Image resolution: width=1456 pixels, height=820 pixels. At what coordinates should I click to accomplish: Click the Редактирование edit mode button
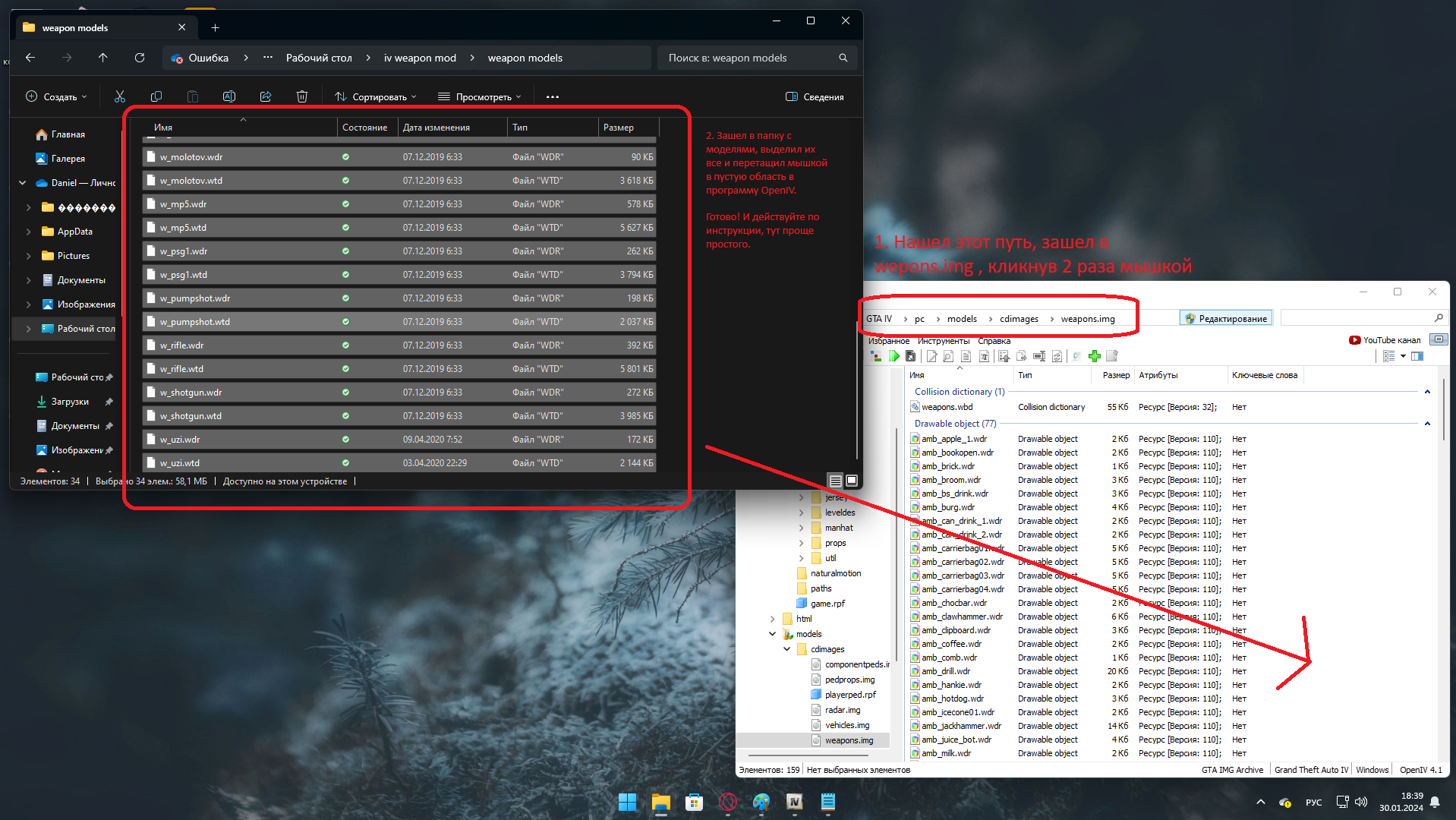pos(1226,319)
